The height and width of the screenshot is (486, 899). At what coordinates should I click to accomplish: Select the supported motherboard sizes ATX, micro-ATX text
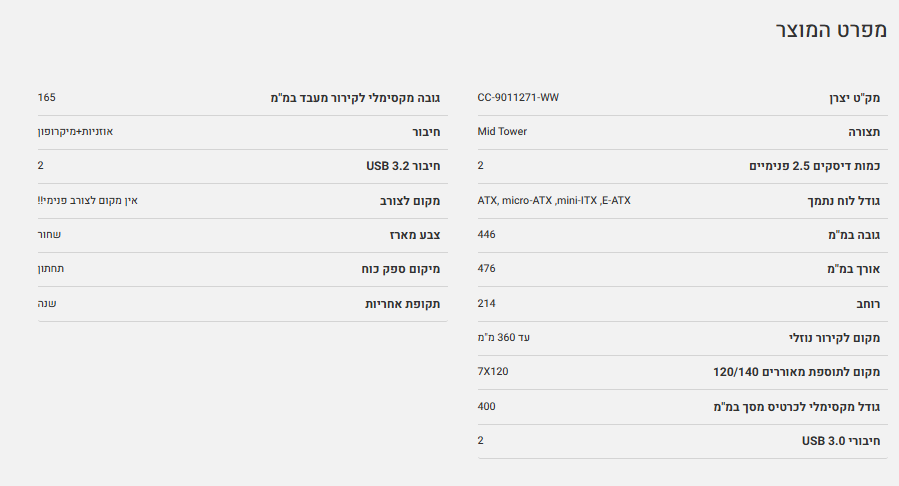[x=554, y=200]
